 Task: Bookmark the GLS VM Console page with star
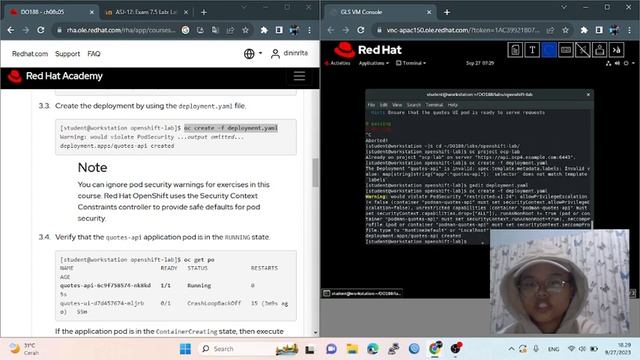(x=565, y=30)
